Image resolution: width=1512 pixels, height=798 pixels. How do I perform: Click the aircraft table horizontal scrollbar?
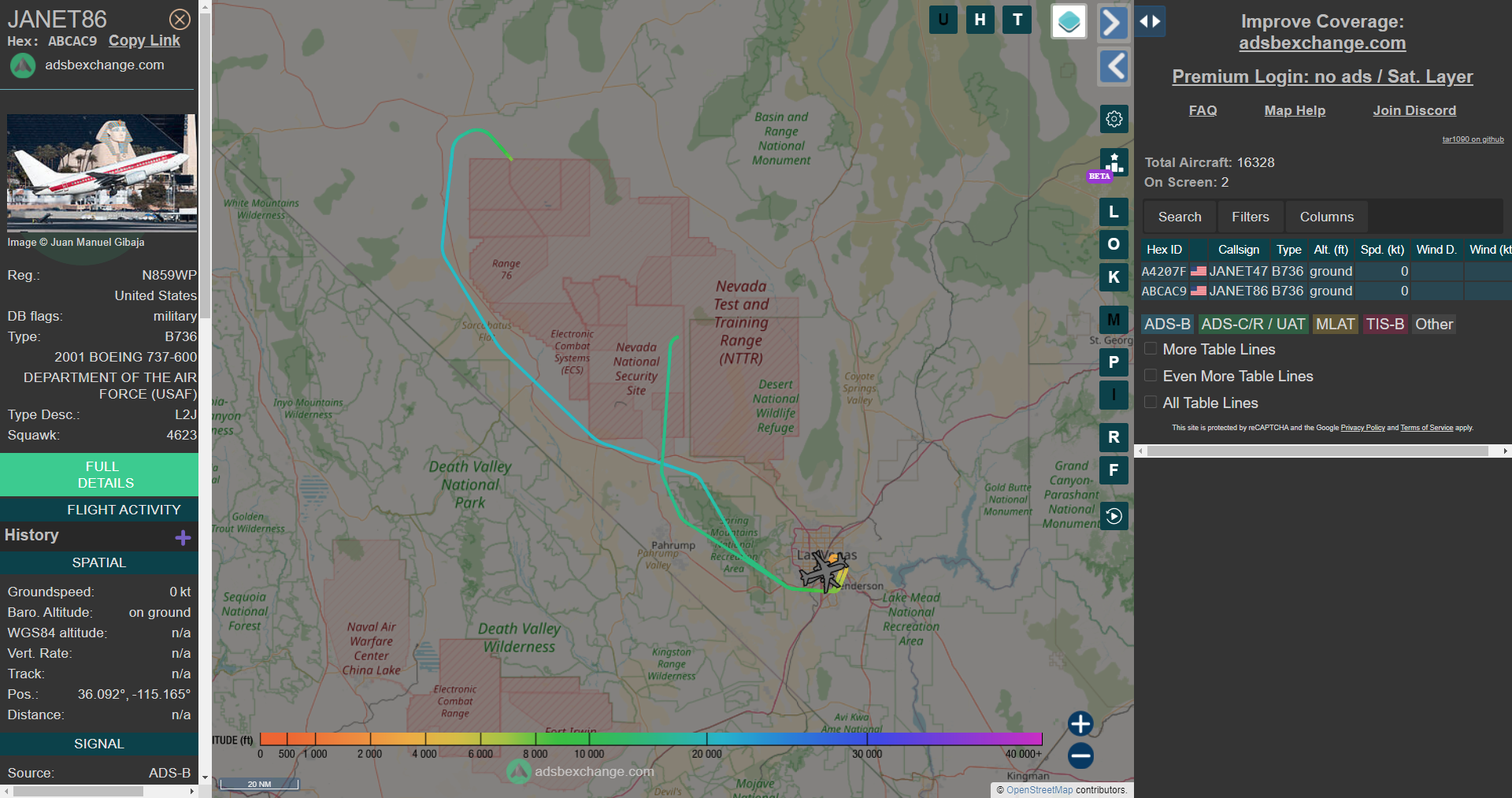pyautogui.click(x=1317, y=451)
